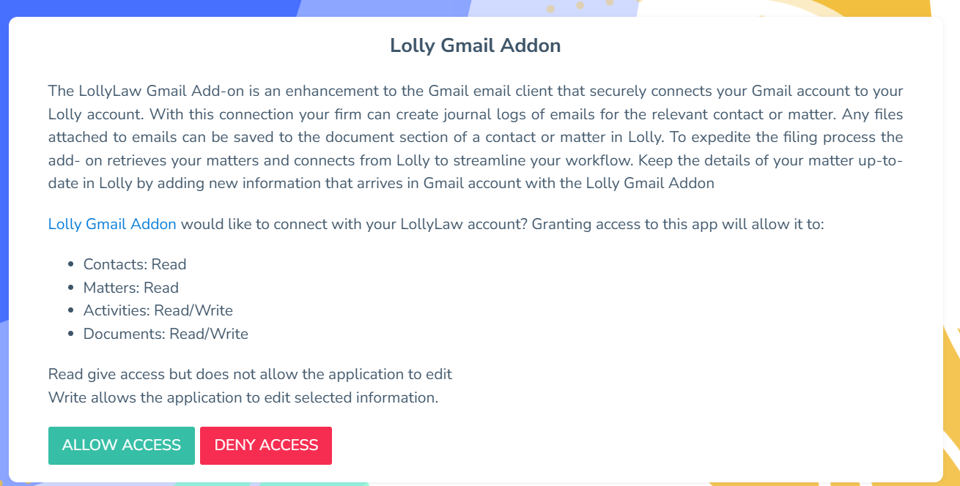Click the Lolly Gmail Addon title heading

click(x=475, y=46)
